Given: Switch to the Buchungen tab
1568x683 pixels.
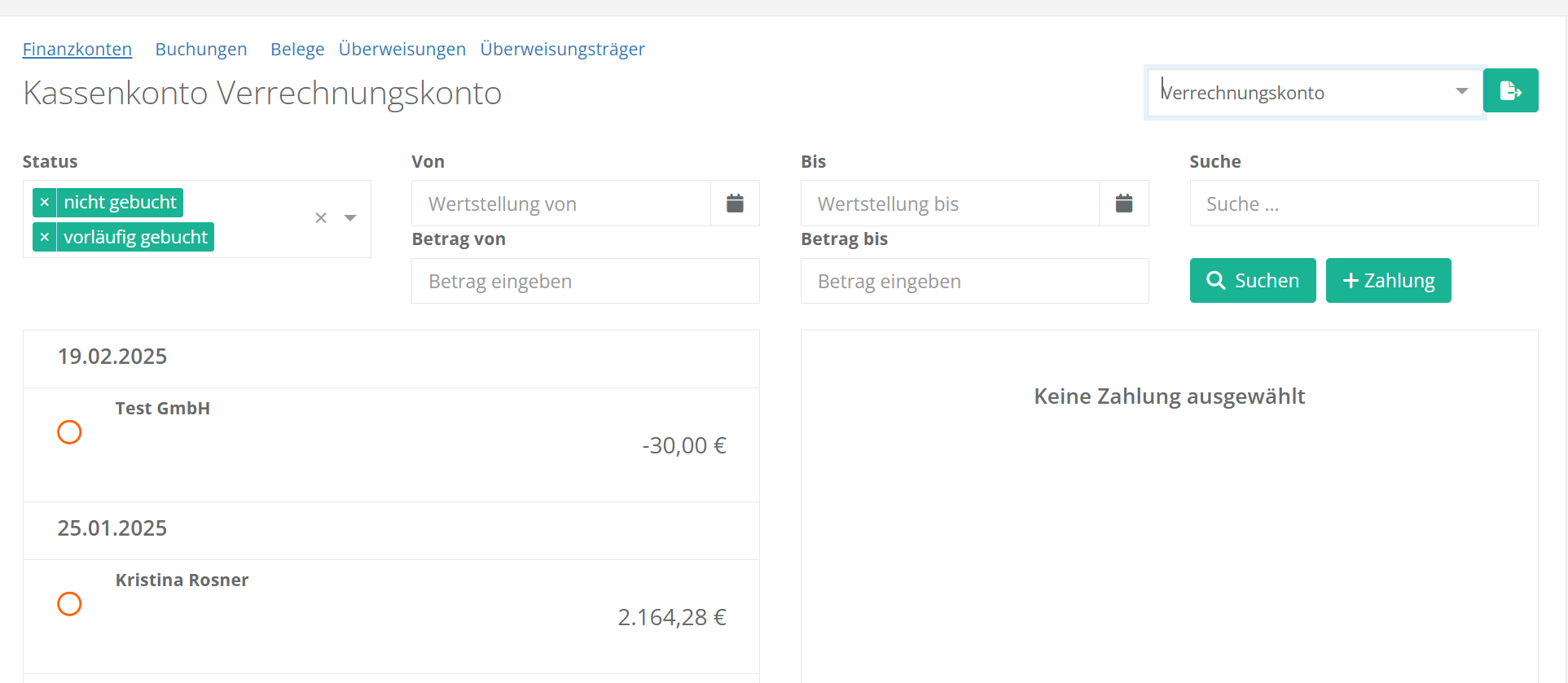Looking at the screenshot, I should pos(201,50).
